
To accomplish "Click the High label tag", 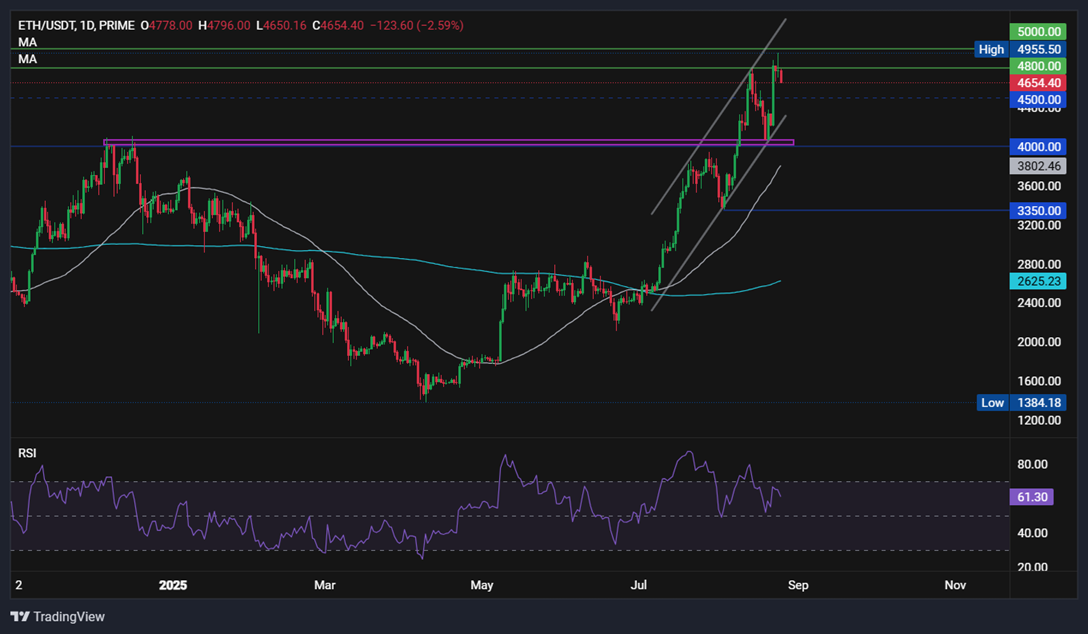I will pyautogui.click(x=991, y=49).
